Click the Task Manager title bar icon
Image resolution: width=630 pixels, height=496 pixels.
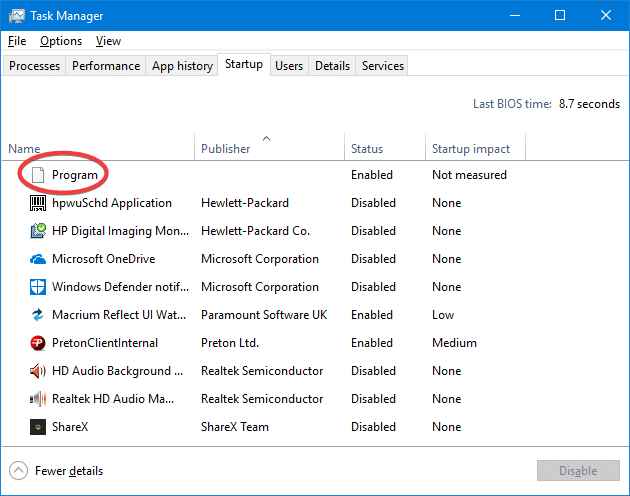pos(17,16)
